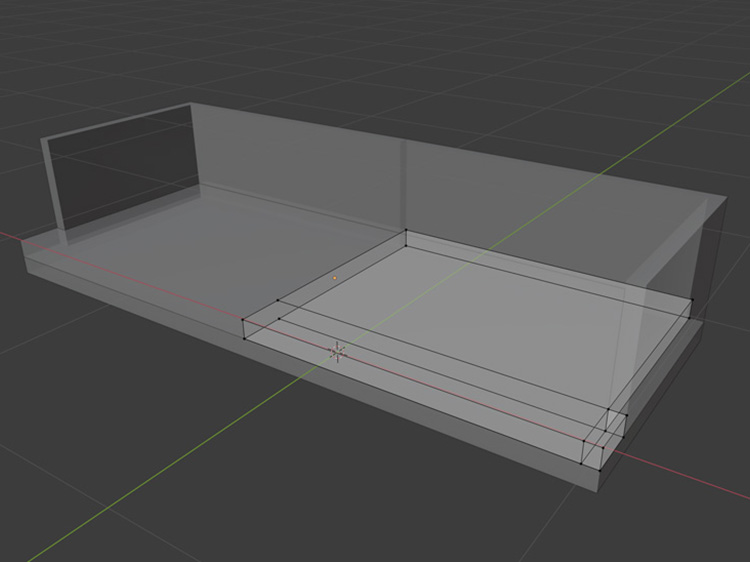Select the back corner vertex of wireframe mesh
The width and height of the screenshot is (750, 562).
tap(406, 232)
